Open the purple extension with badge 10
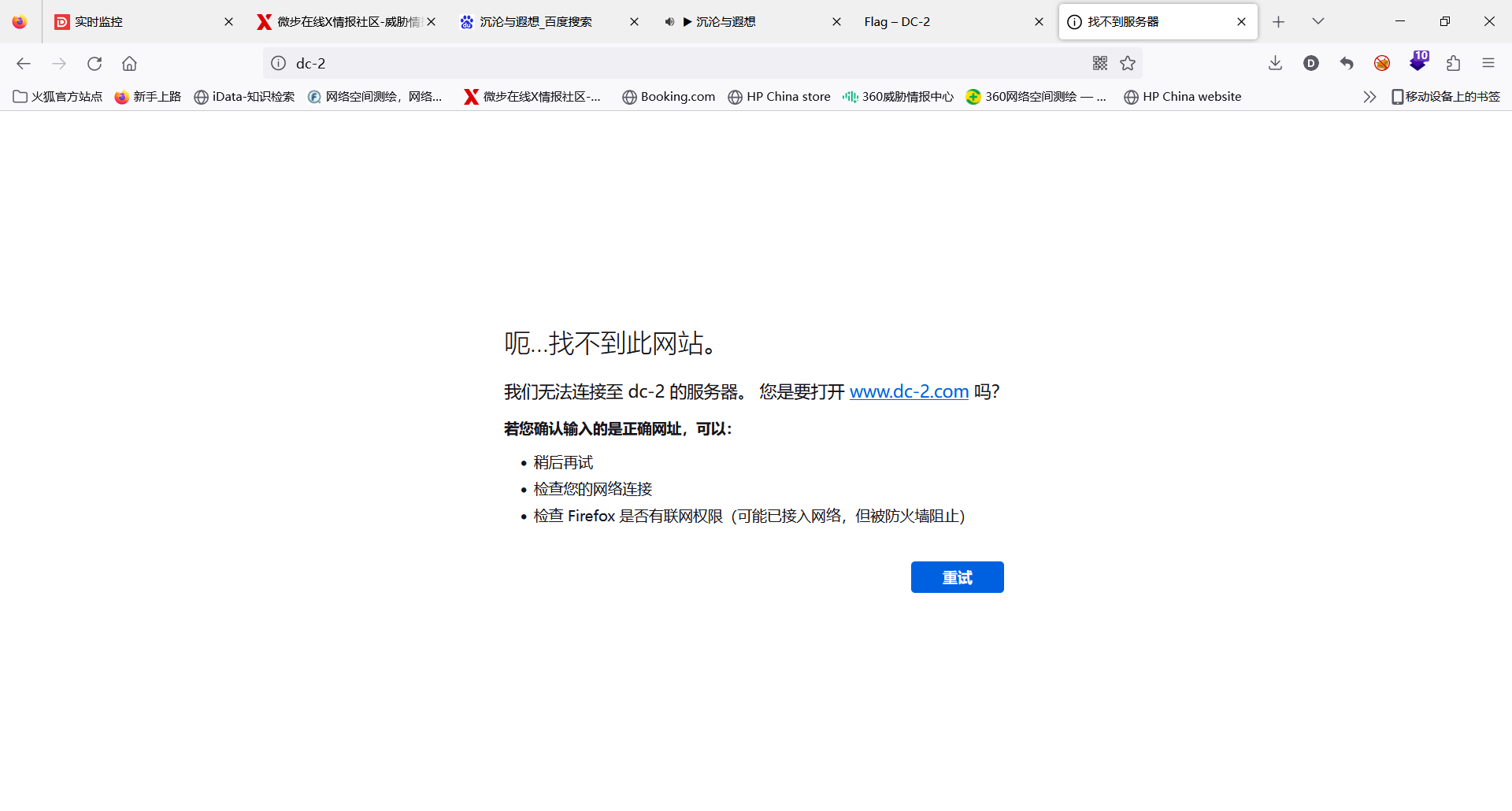The width and height of the screenshot is (1512, 811). tap(1418, 61)
